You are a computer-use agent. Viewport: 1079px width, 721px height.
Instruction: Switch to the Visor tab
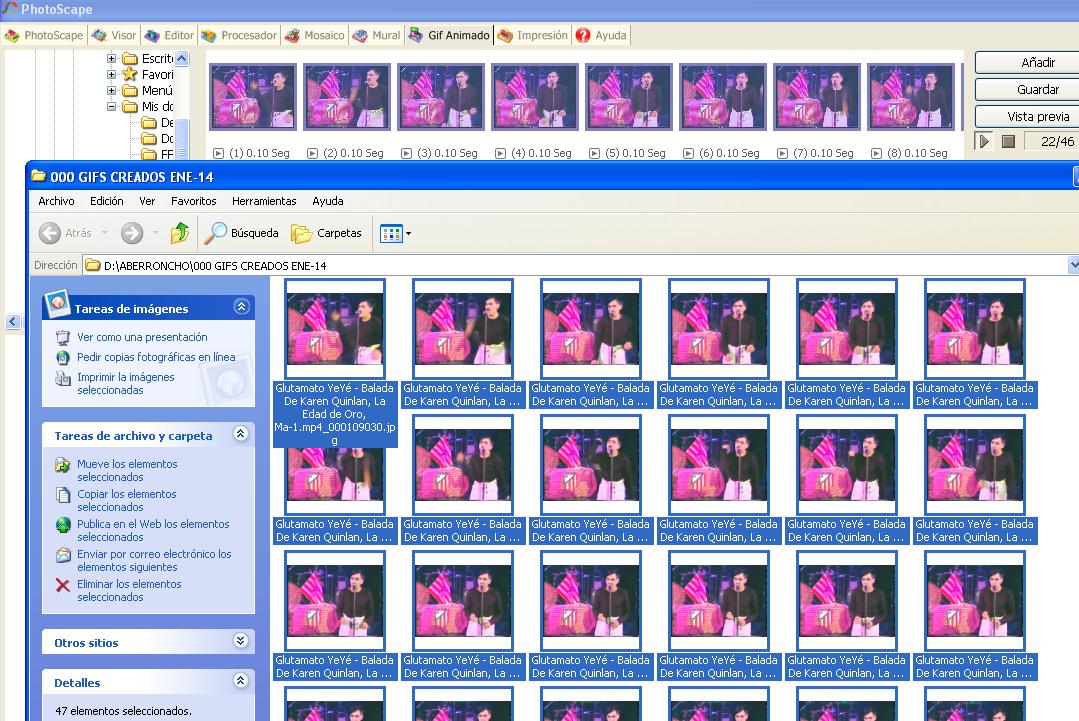pos(114,35)
